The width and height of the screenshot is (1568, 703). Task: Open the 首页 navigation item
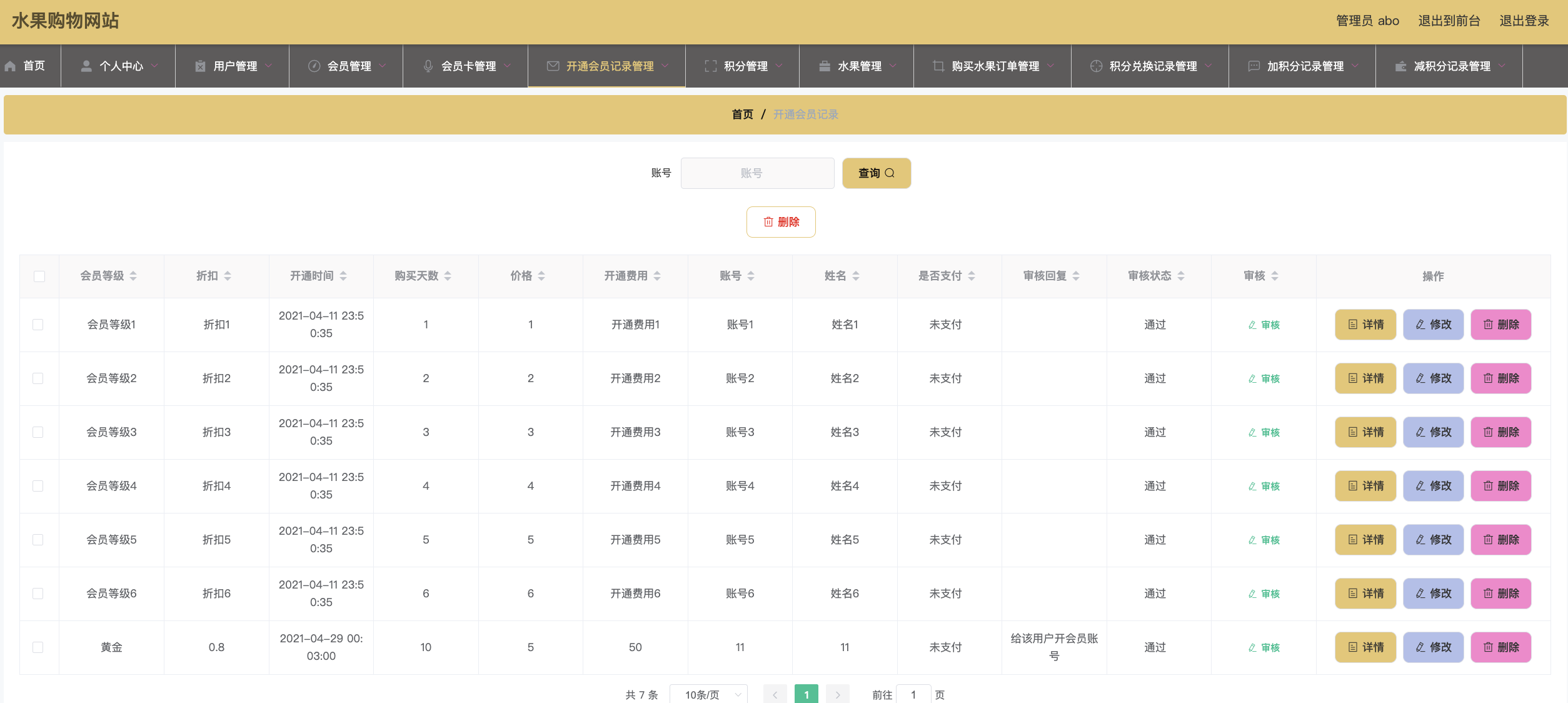(30, 66)
